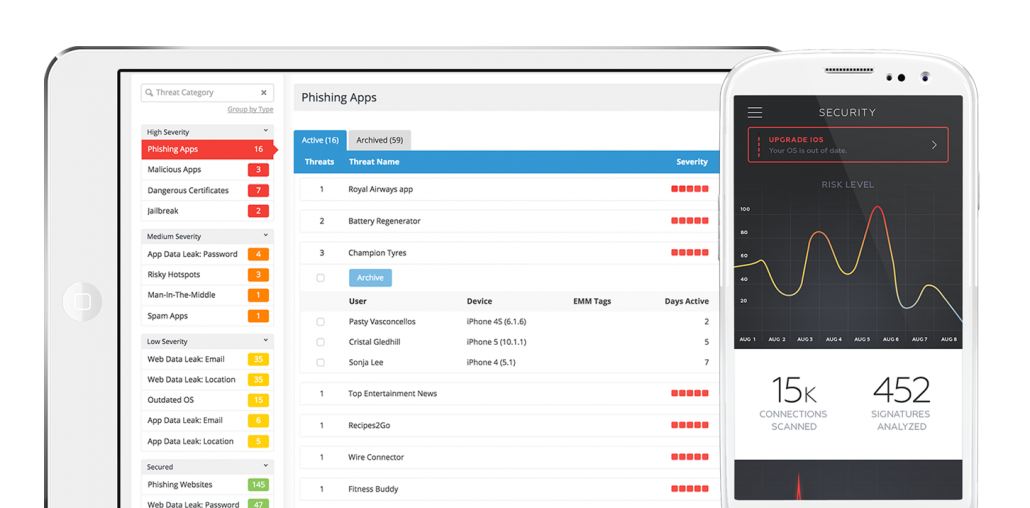Screen dimensions: 1030x508
Task: Select Malicious Apps category
Action: pyautogui.click(x=207, y=170)
